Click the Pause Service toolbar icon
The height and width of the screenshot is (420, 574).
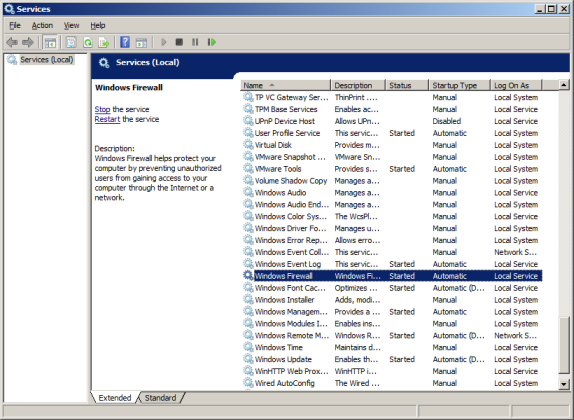click(195, 42)
